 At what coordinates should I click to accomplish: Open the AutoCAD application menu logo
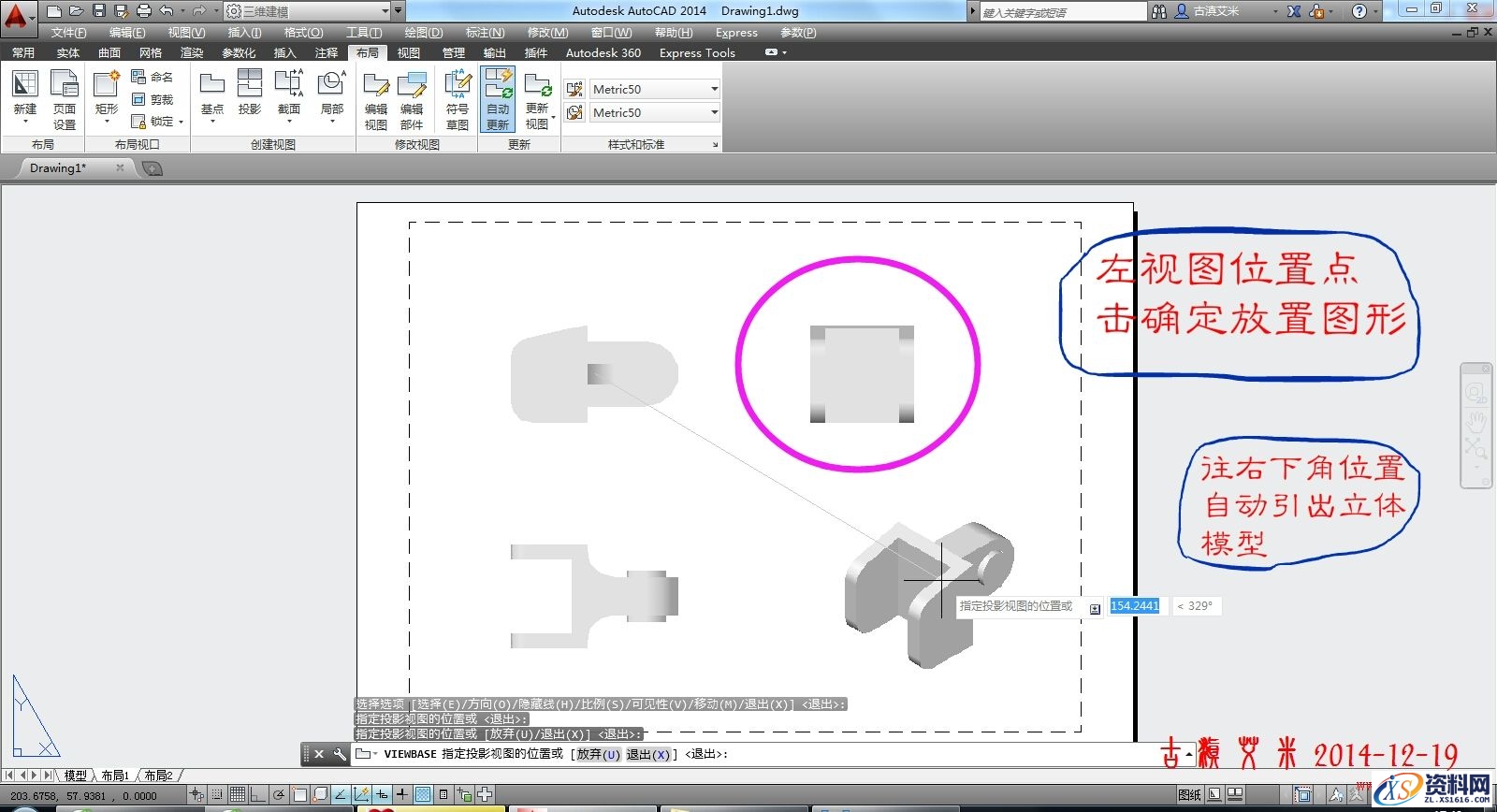[17, 16]
